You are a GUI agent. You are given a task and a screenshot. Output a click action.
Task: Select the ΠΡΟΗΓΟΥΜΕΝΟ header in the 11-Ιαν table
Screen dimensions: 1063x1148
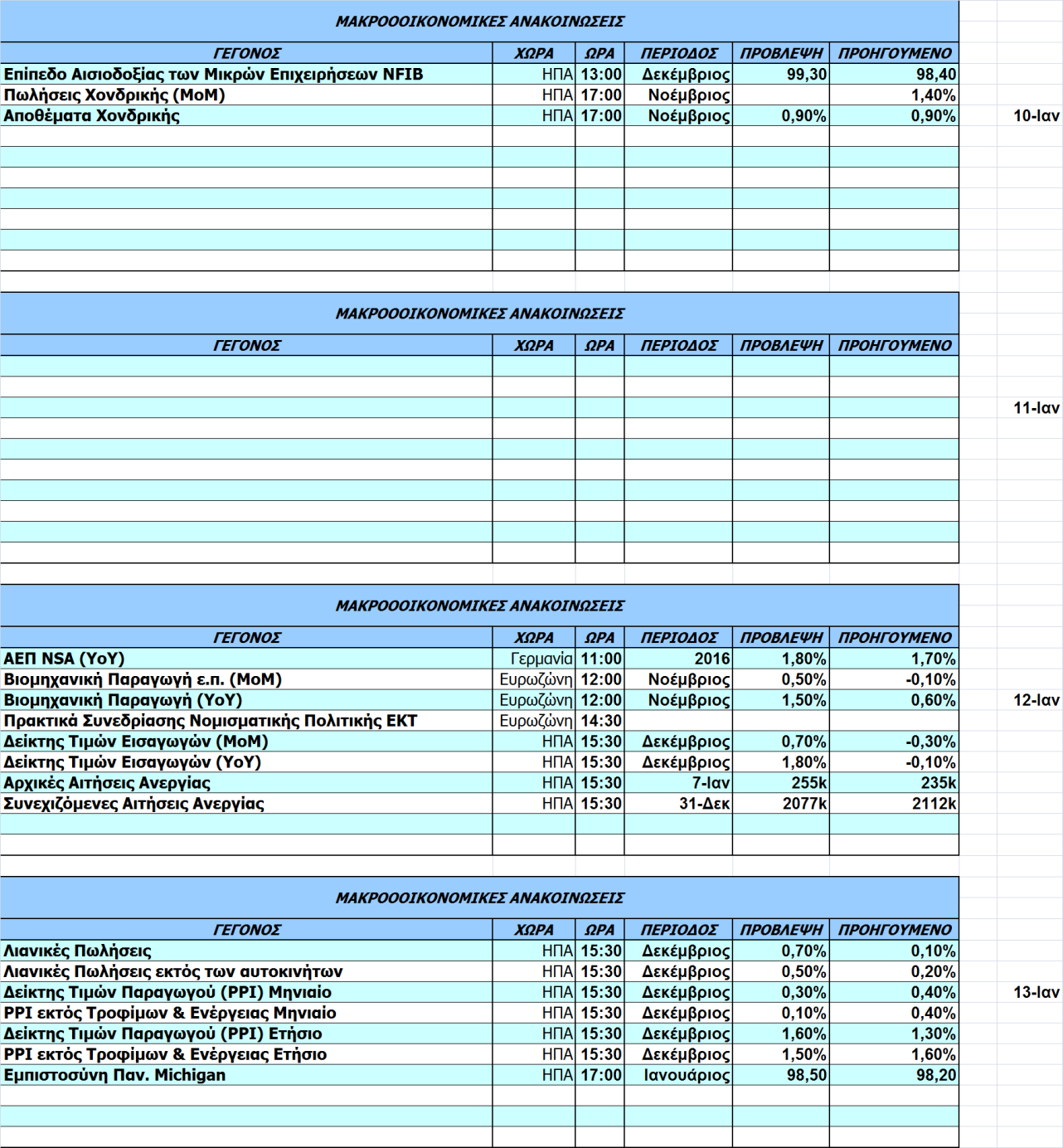[894, 346]
